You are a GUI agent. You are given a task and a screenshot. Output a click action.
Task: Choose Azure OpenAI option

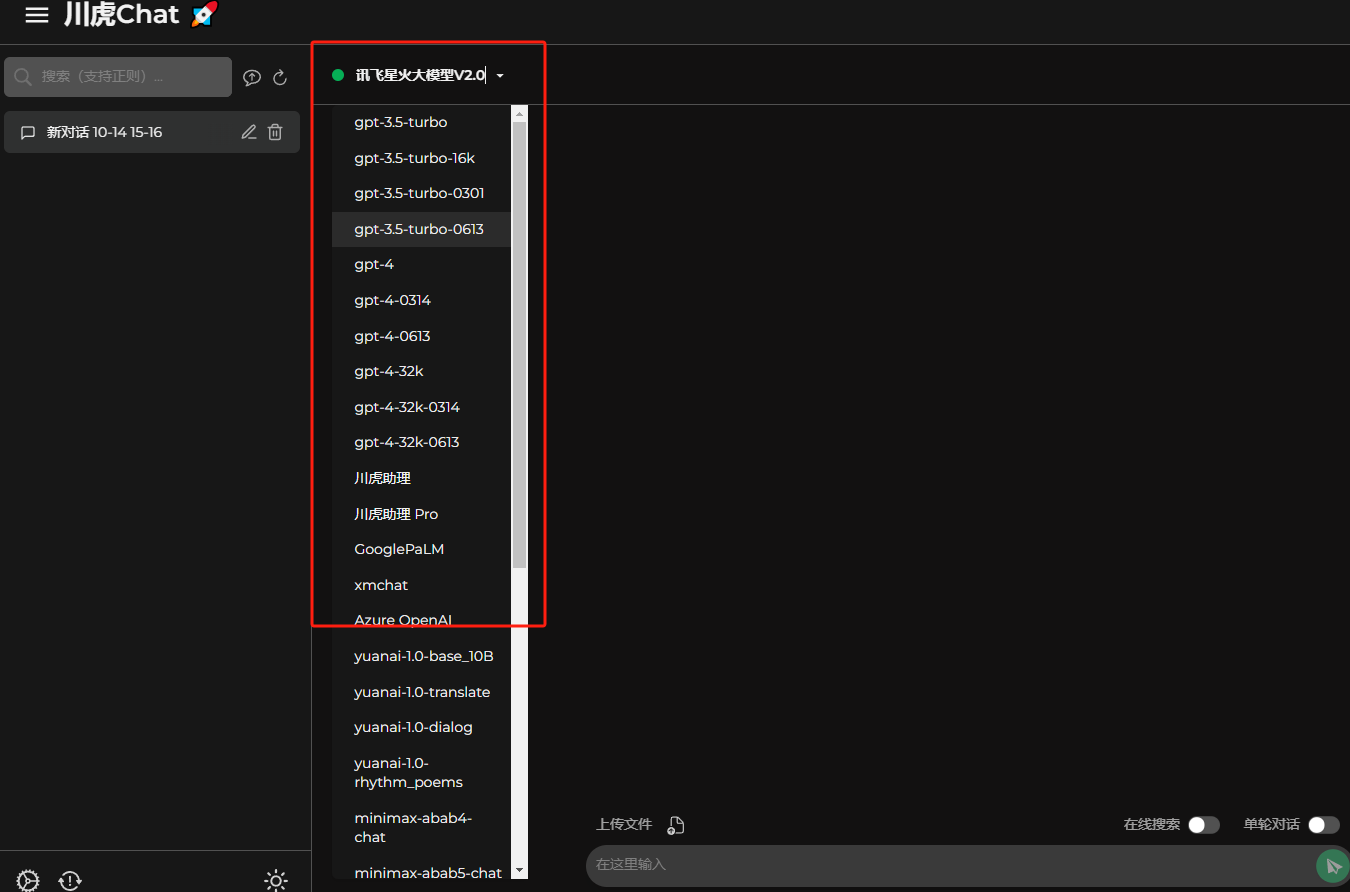point(422,620)
